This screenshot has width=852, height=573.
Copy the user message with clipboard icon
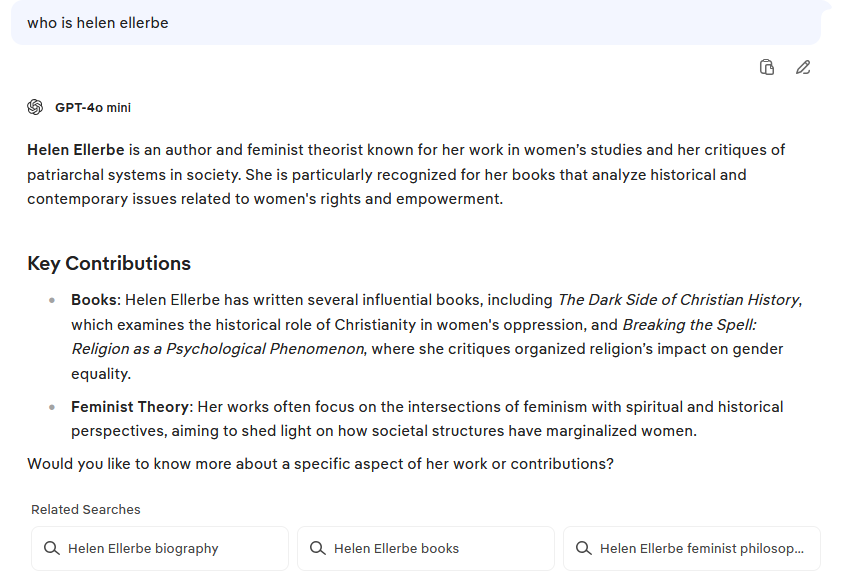click(767, 67)
